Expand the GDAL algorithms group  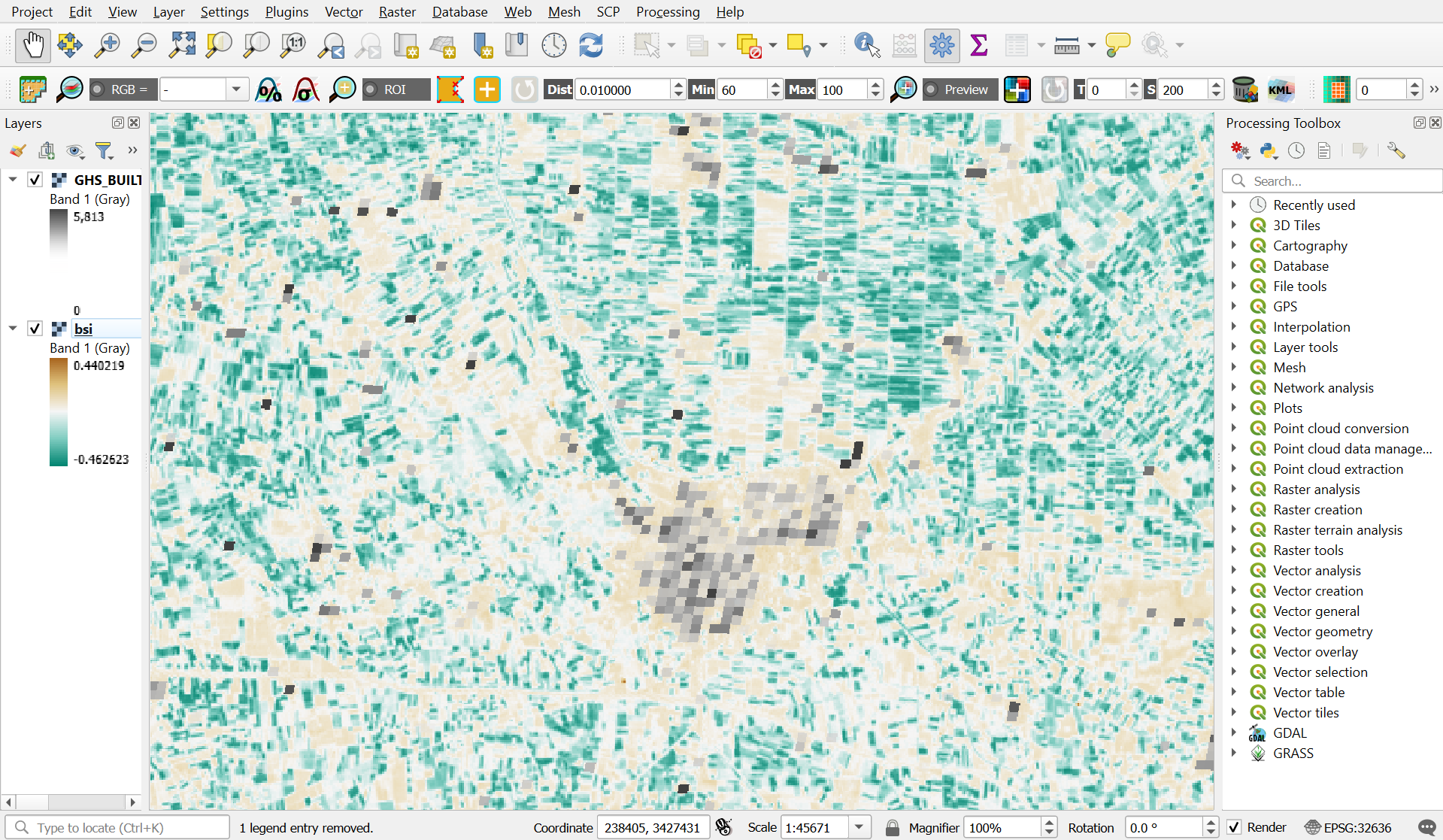pos(1234,732)
